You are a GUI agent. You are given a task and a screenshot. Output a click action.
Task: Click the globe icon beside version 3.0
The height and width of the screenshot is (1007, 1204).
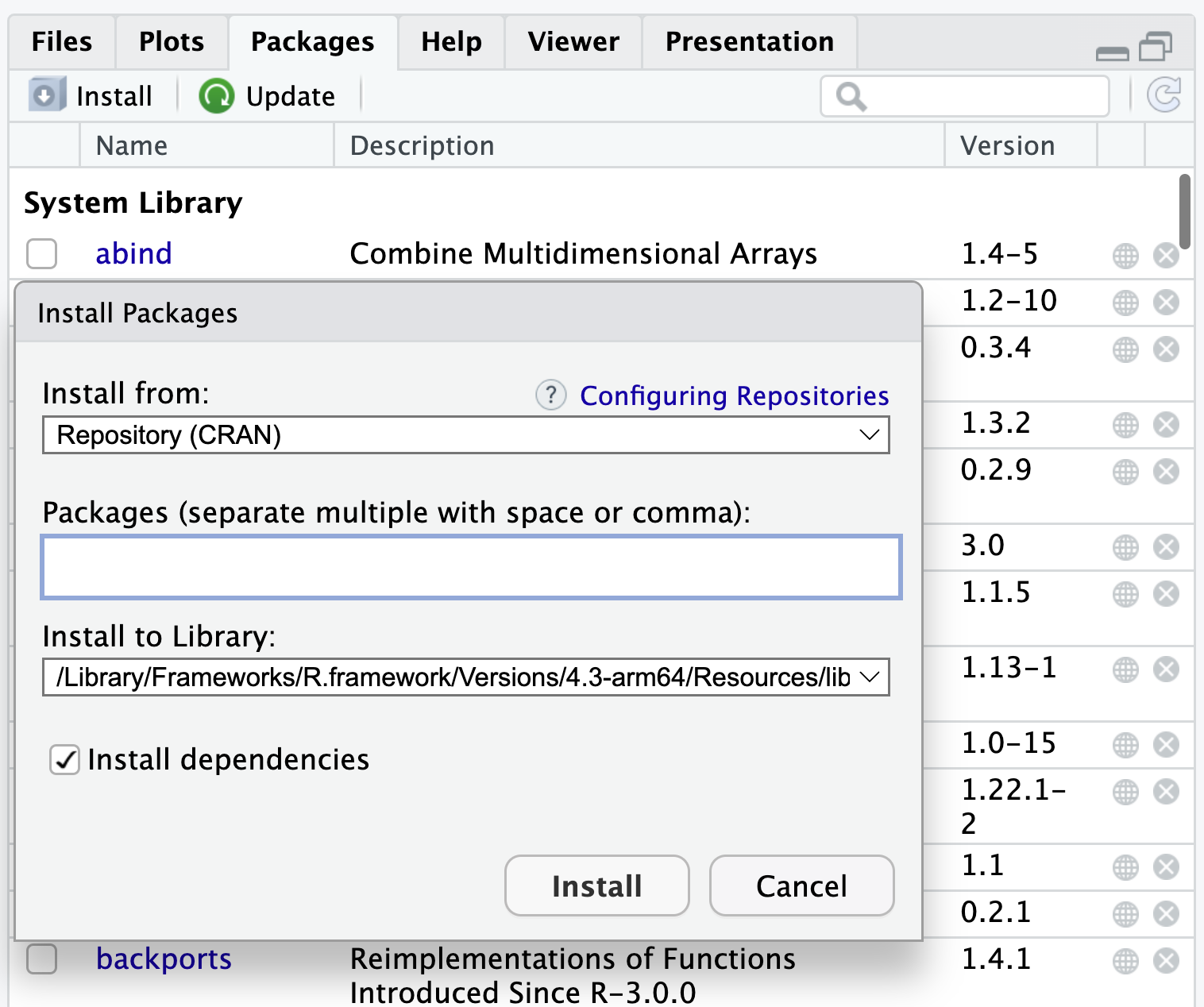point(1125,546)
